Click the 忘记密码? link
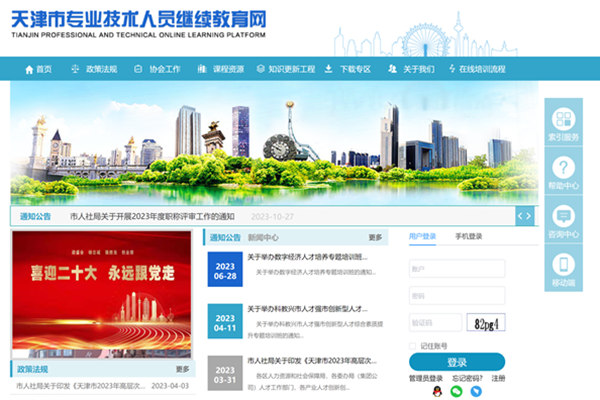 (467, 379)
